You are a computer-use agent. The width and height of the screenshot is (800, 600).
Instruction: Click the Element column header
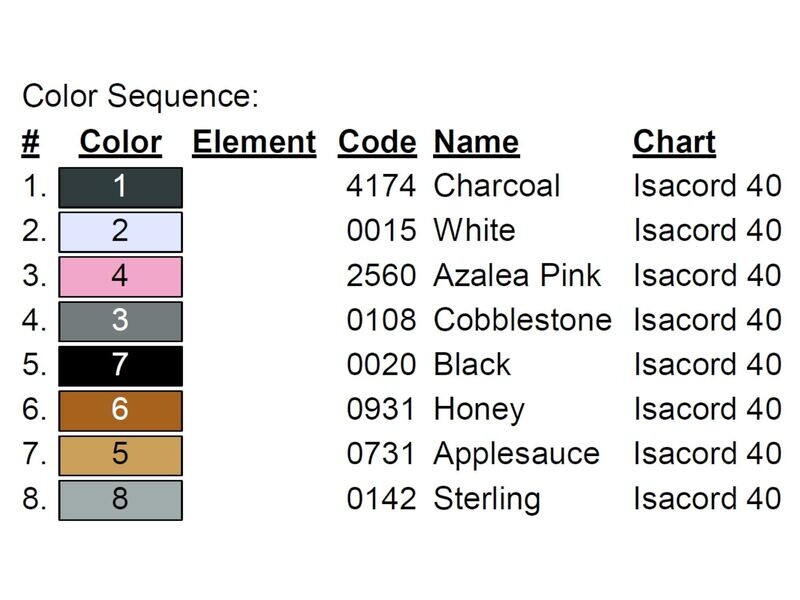tap(254, 142)
